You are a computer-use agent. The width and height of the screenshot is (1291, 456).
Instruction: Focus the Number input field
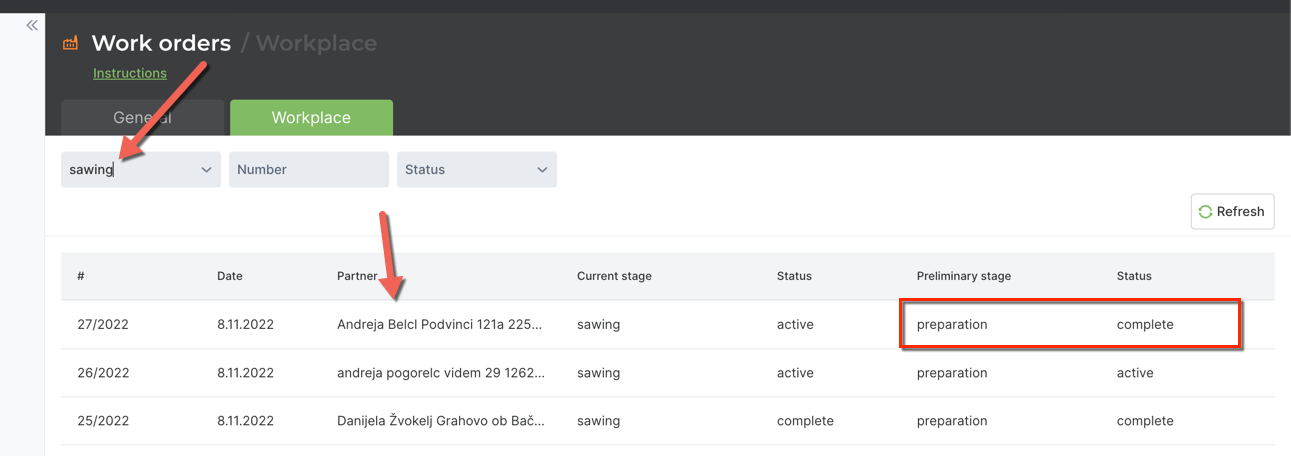click(x=309, y=169)
